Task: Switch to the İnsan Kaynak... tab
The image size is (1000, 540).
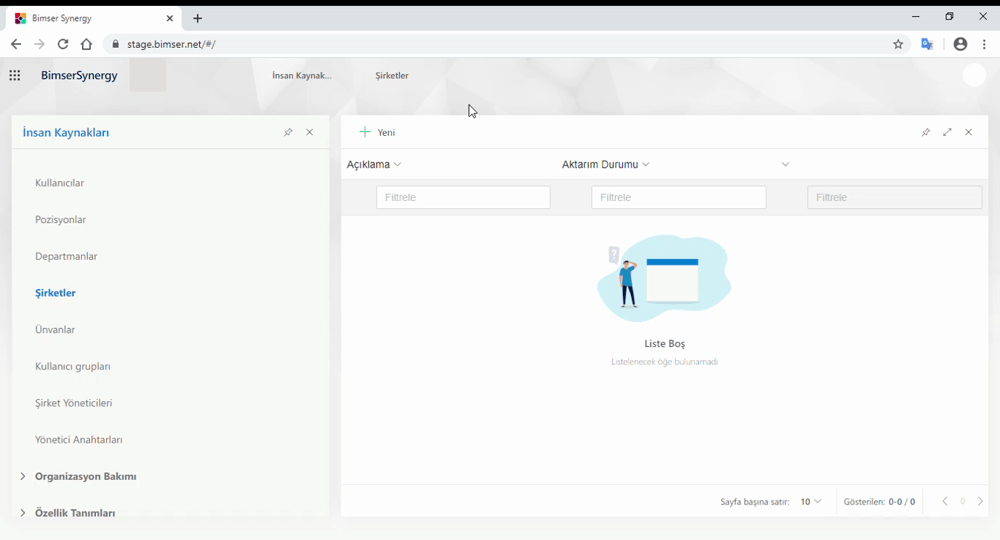Action: 302,76
